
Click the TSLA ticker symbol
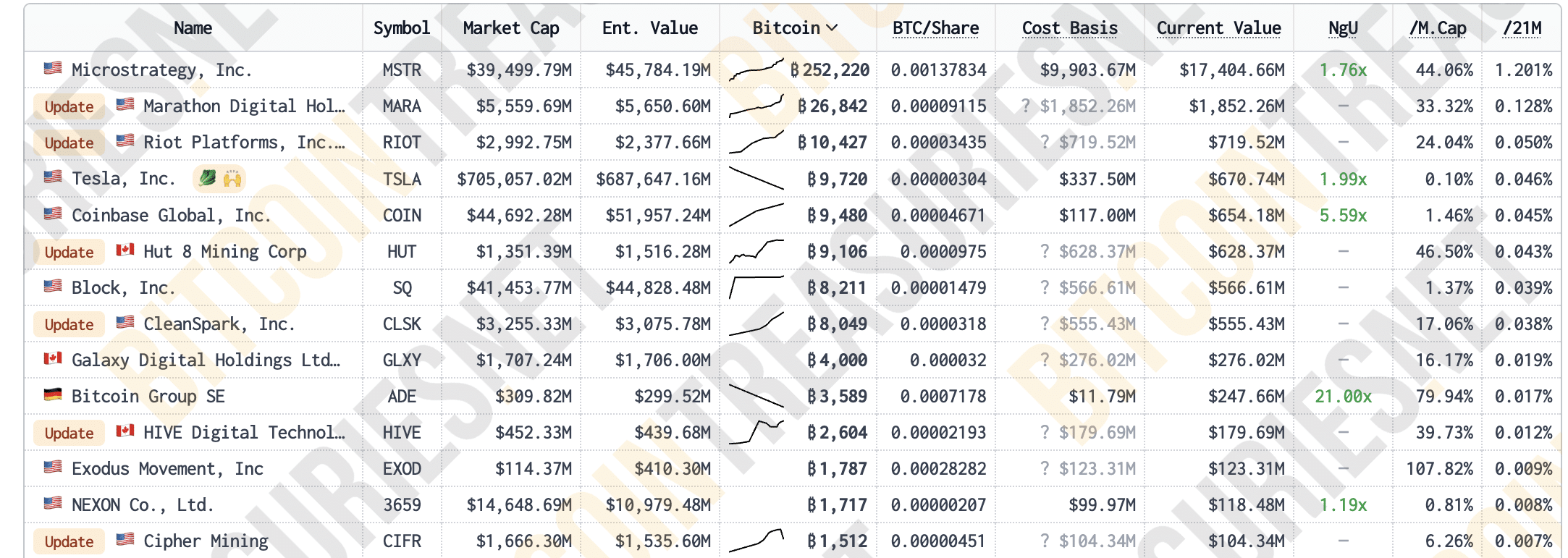[402, 179]
